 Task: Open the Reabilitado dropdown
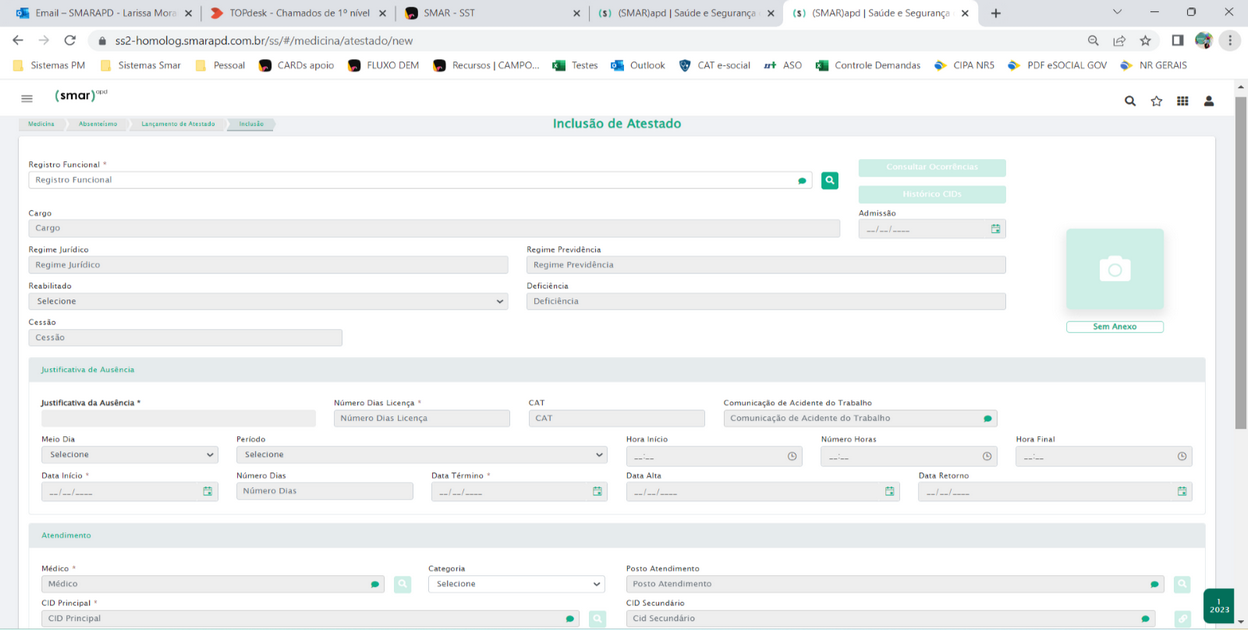tap(268, 301)
